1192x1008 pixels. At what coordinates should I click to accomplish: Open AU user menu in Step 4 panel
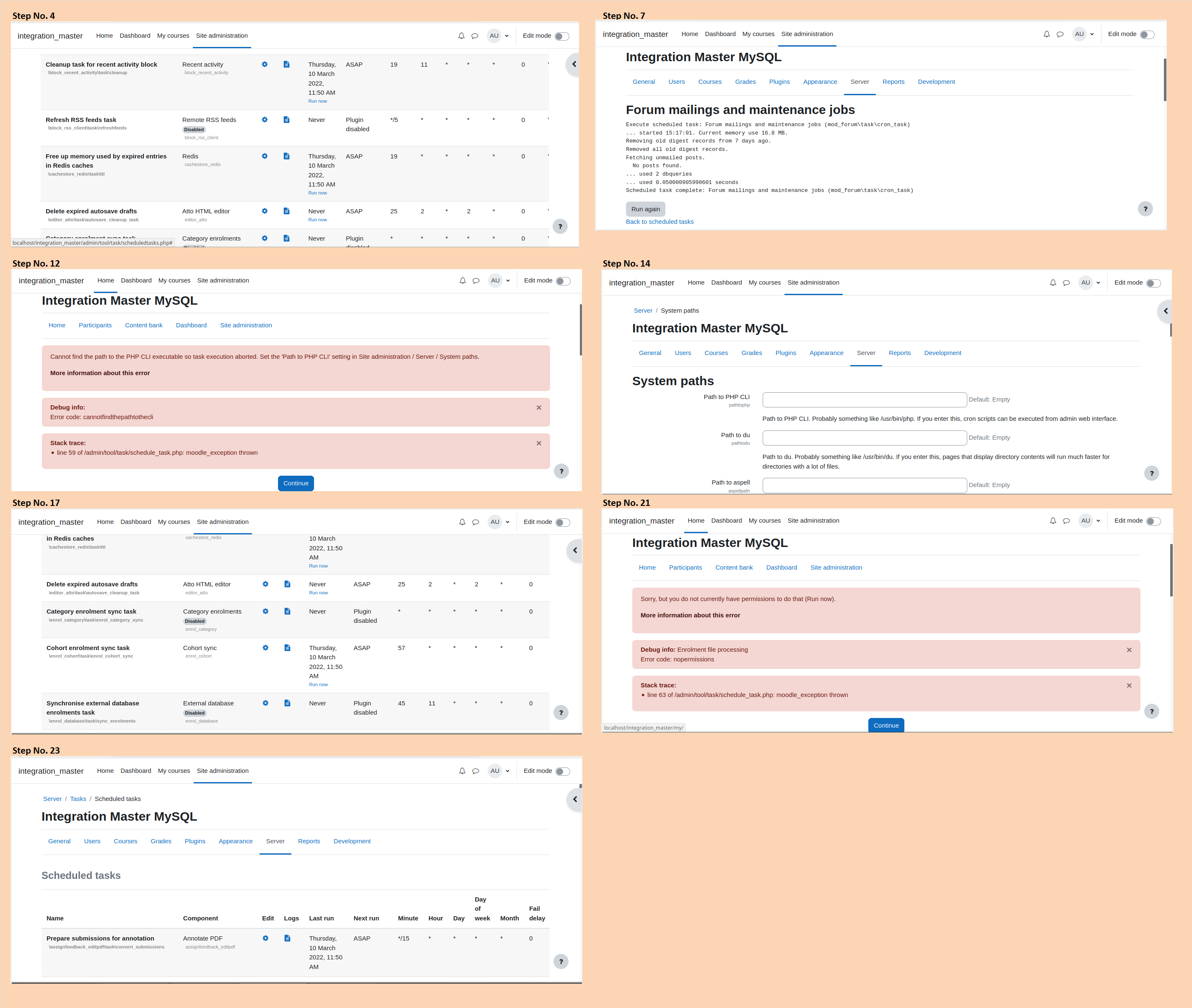pos(499,36)
